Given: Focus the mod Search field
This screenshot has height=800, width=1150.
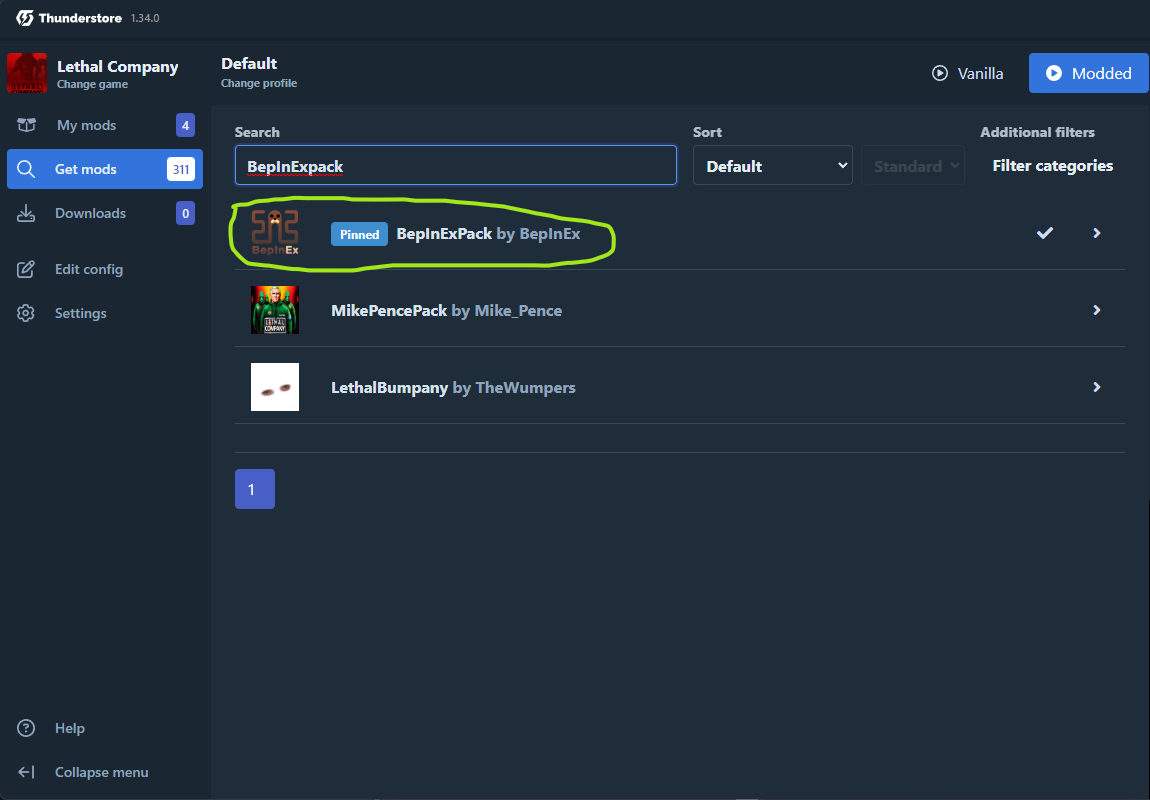Looking at the screenshot, I should 455,165.
